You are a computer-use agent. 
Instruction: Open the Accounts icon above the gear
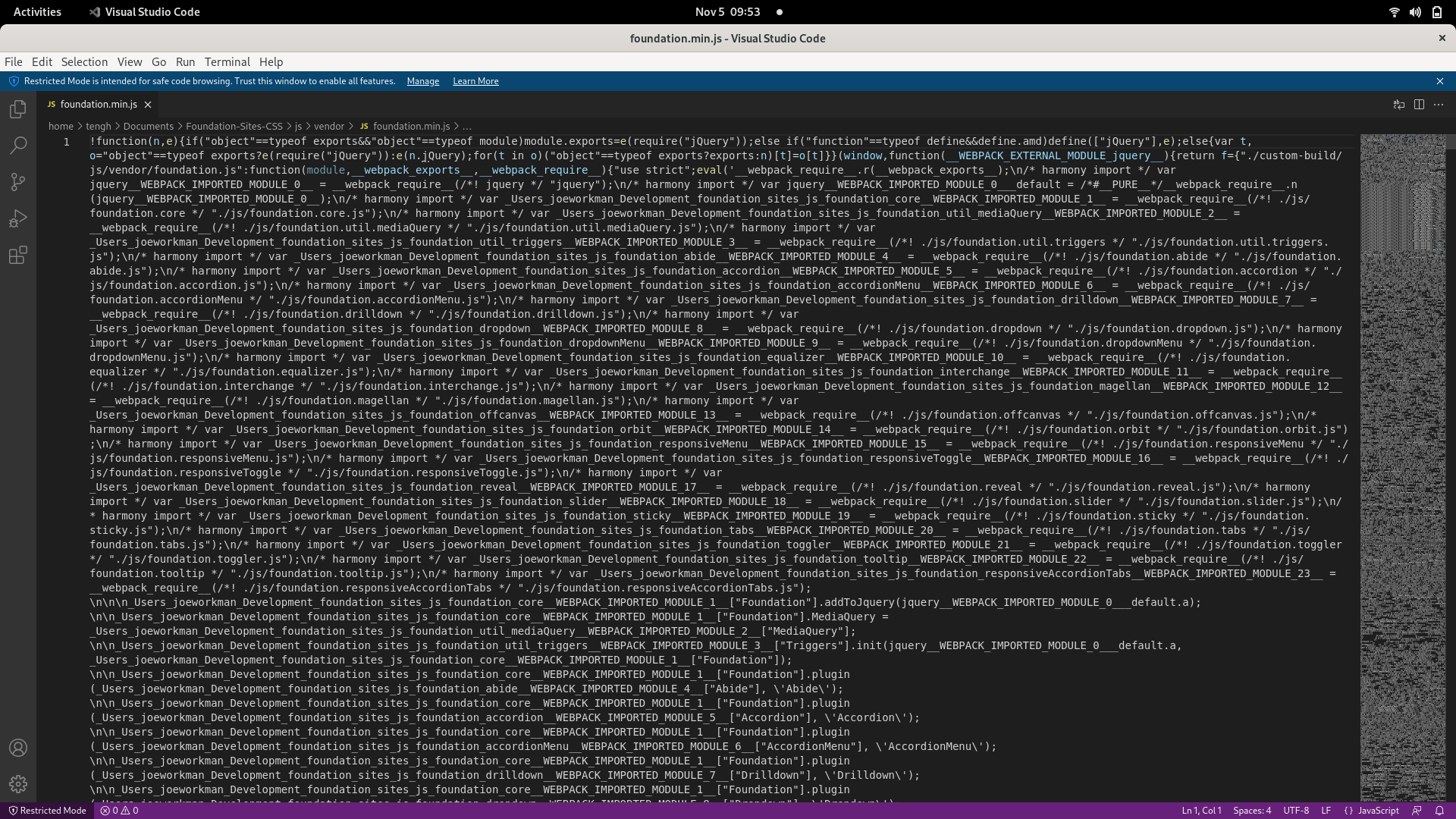(17, 748)
